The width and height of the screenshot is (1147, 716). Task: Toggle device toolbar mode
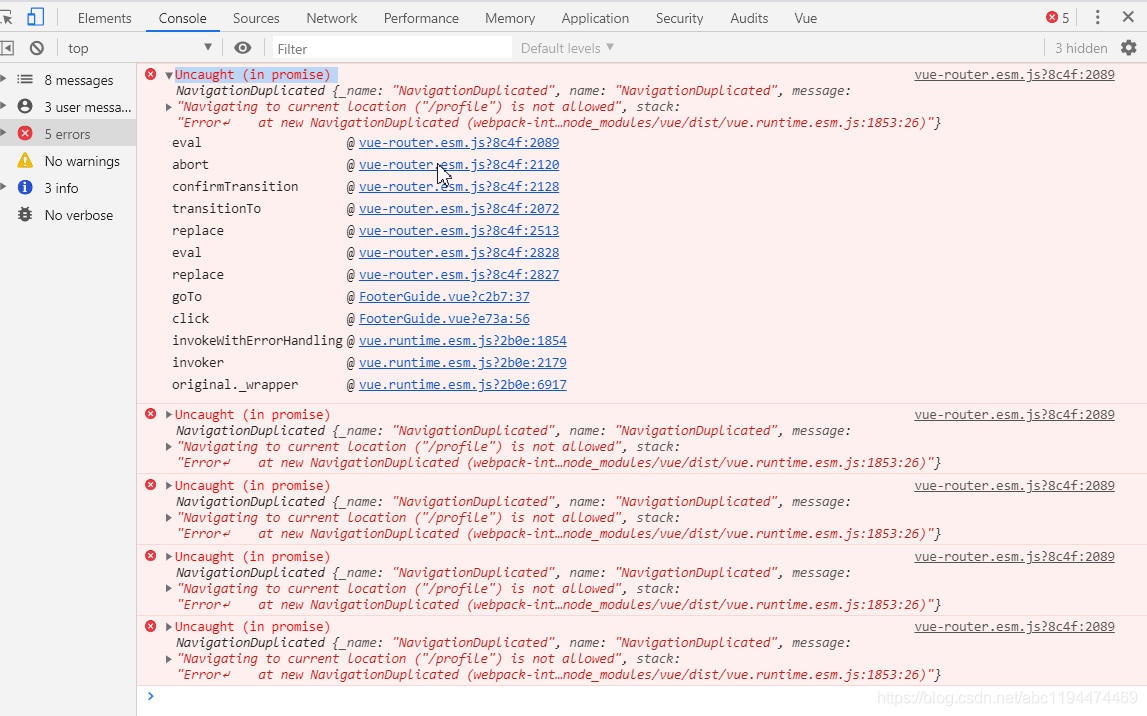(33, 17)
